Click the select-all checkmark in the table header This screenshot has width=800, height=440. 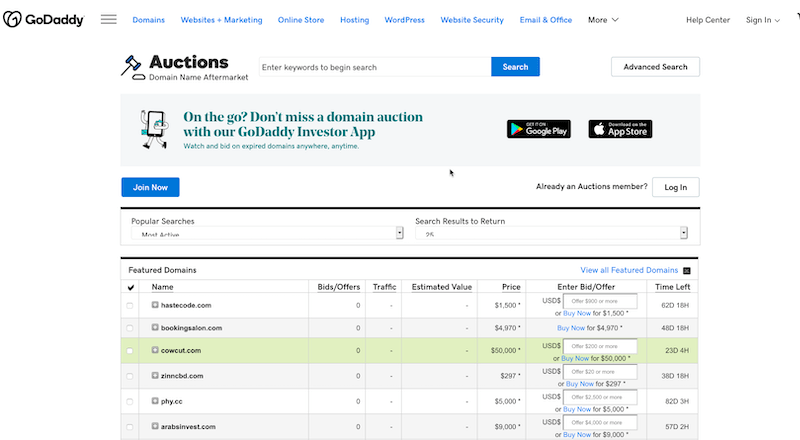131,287
